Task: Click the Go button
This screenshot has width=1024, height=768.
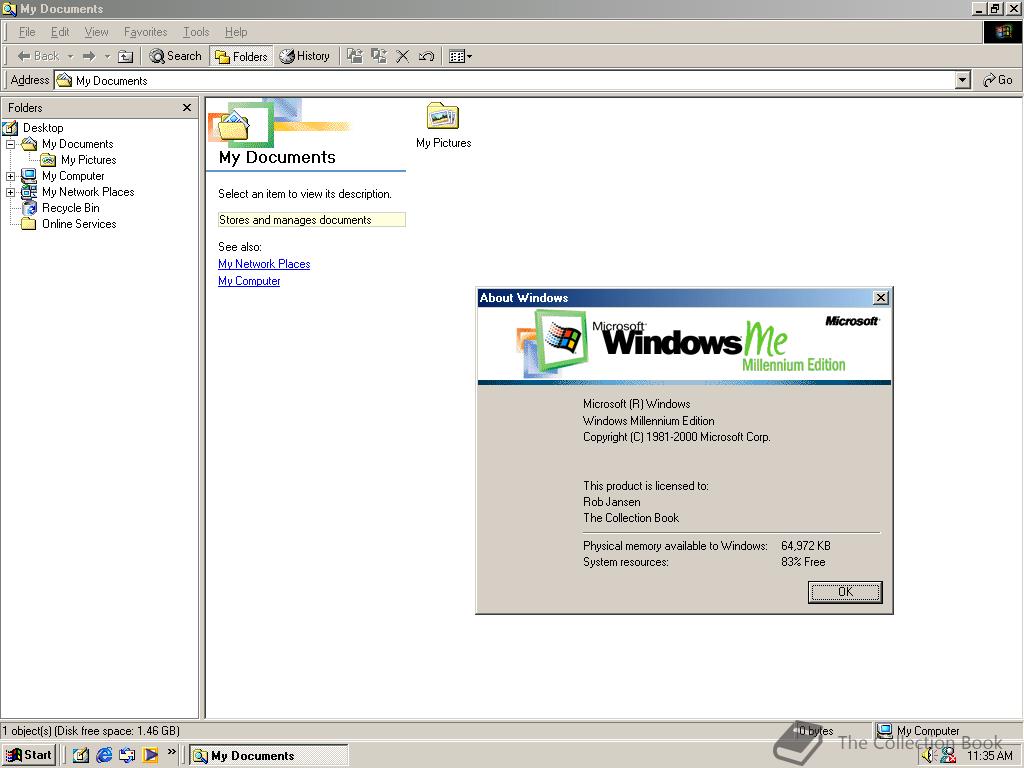Action: pyautogui.click(x=998, y=80)
